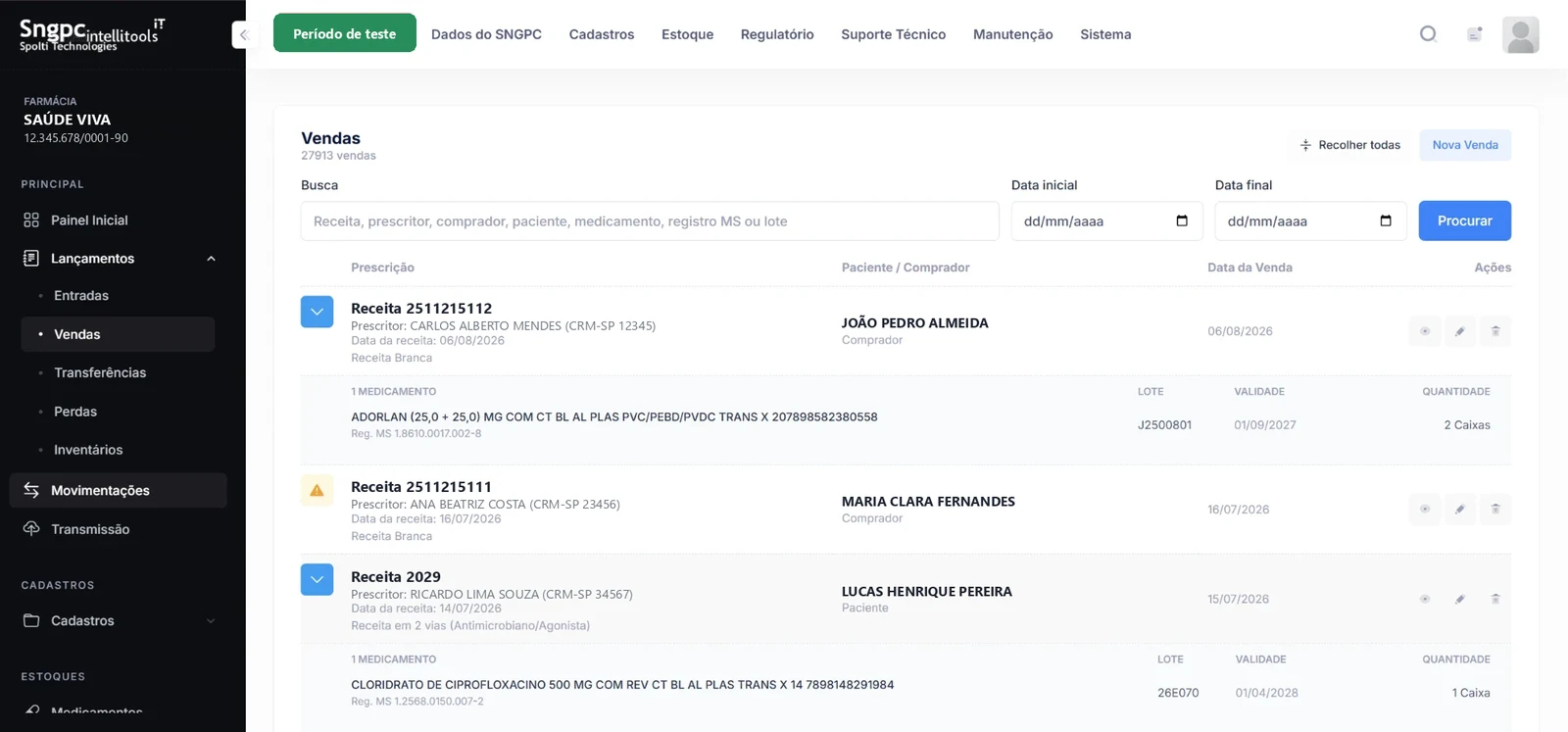The width and height of the screenshot is (1568, 732).
Task: Click Recolher todas to collapse all sales
Action: [x=1349, y=145]
